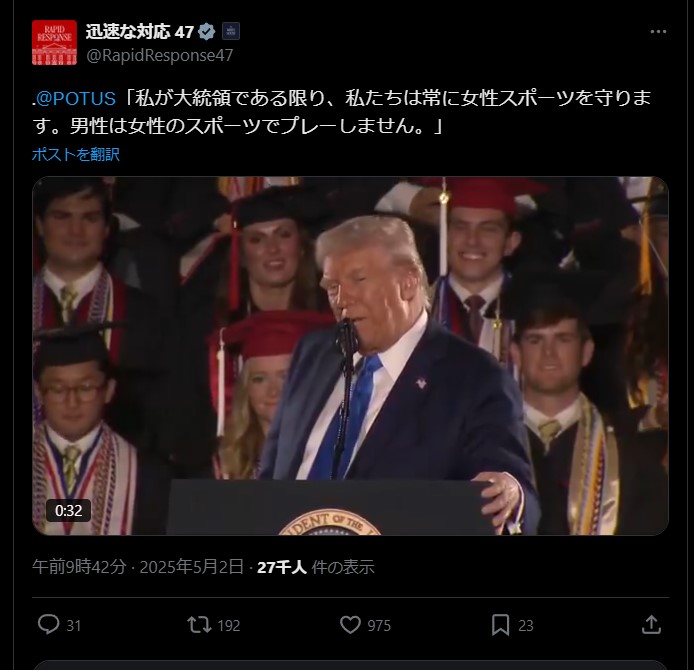The width and height of the screenshot is (694, 670).
Task: Bookmark this post
Action: pos(500,625)
